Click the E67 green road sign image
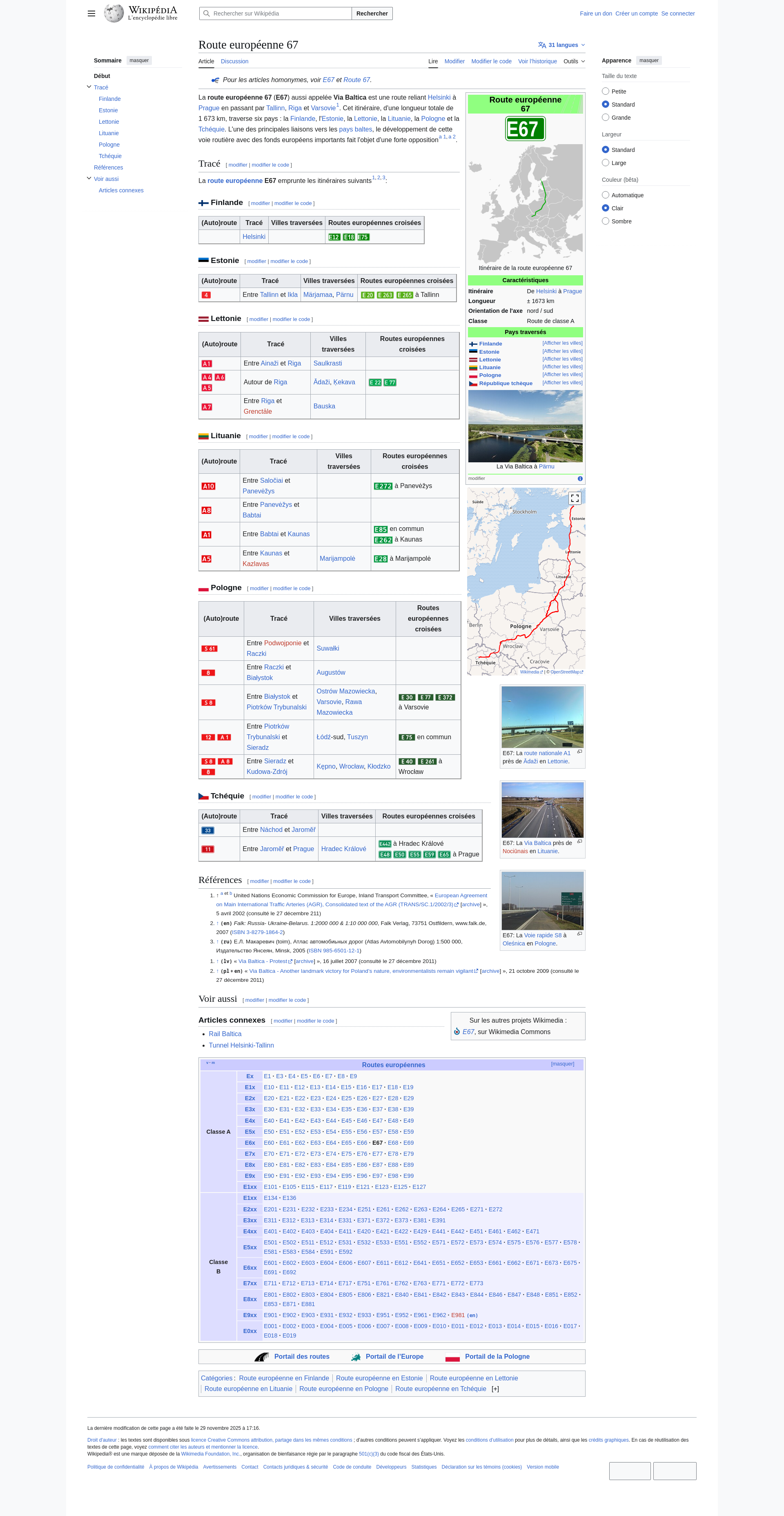This screenshot has height=1516, width=784. [x=525, y=128]
